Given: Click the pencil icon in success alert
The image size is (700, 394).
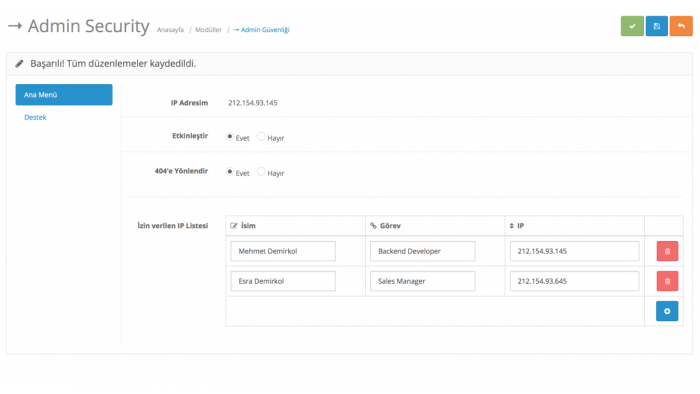Looking at the screenshot, I should point(19,63).
